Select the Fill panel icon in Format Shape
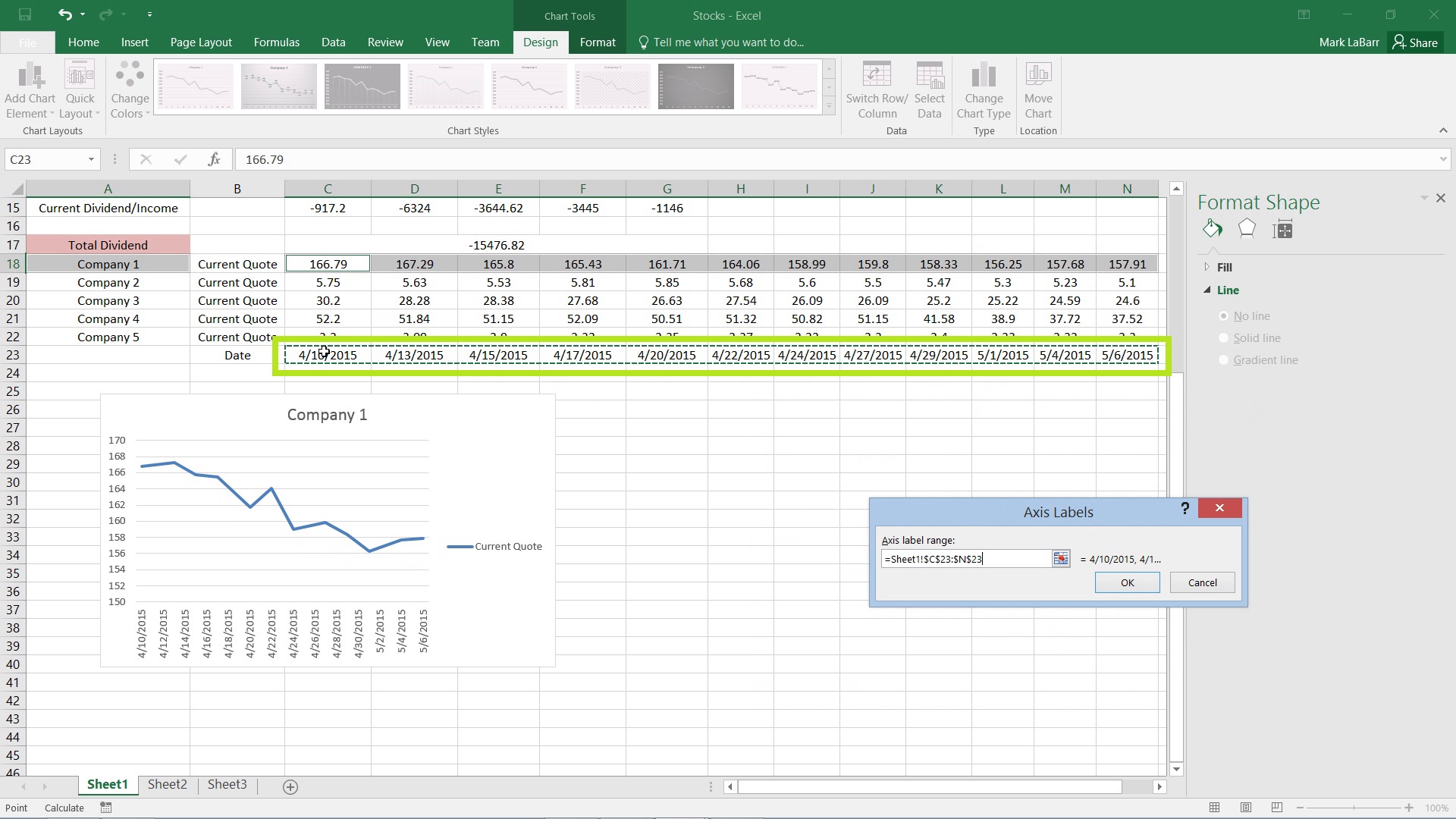The image size is (1456, 819). [x=1212, y=228]
